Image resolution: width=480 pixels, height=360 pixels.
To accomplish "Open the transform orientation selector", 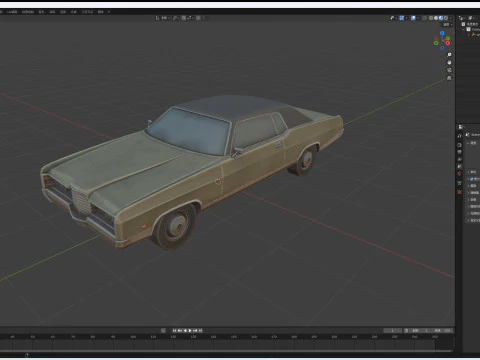I will click(162, 18).
